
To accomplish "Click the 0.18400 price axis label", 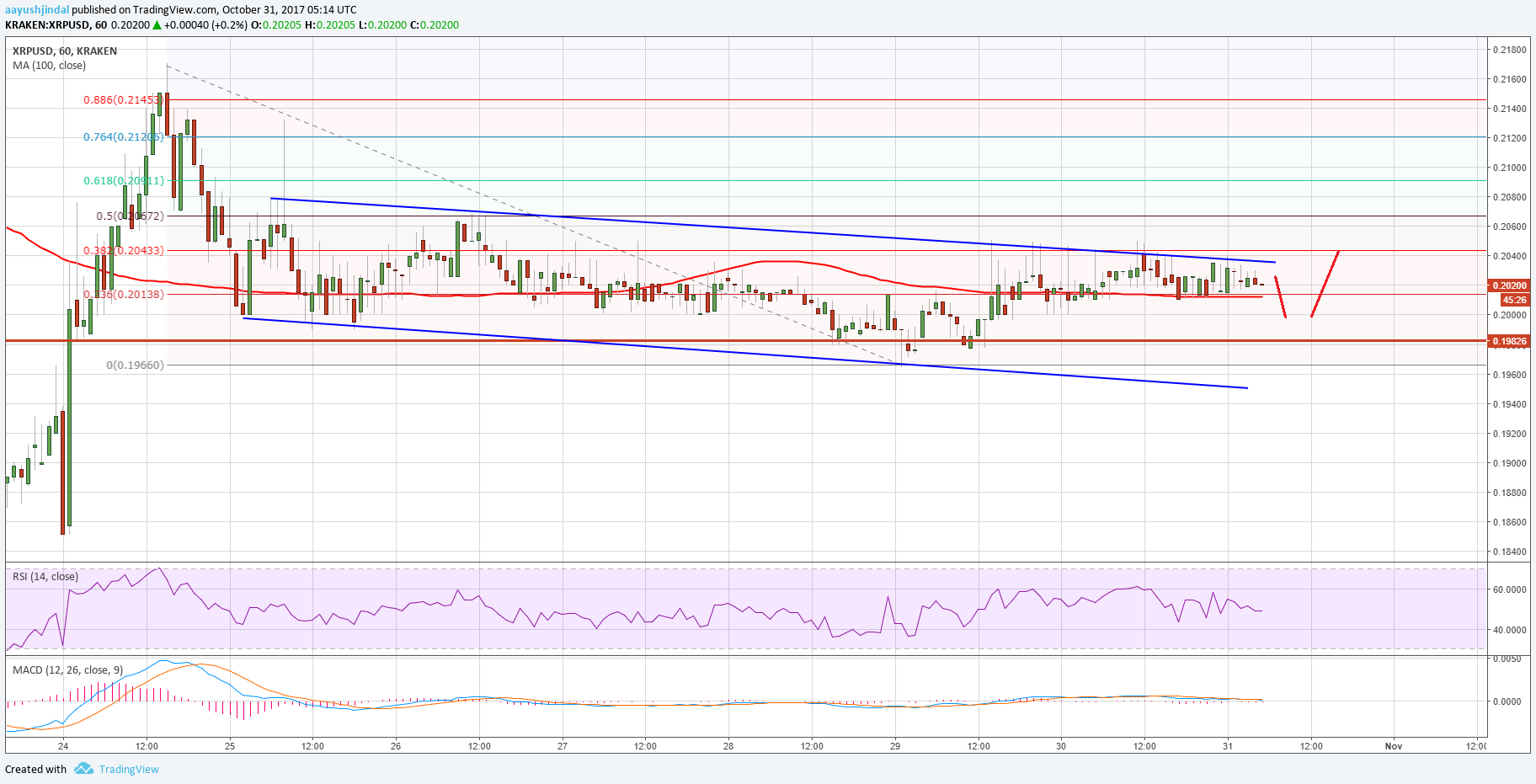I will point(1509,552).
